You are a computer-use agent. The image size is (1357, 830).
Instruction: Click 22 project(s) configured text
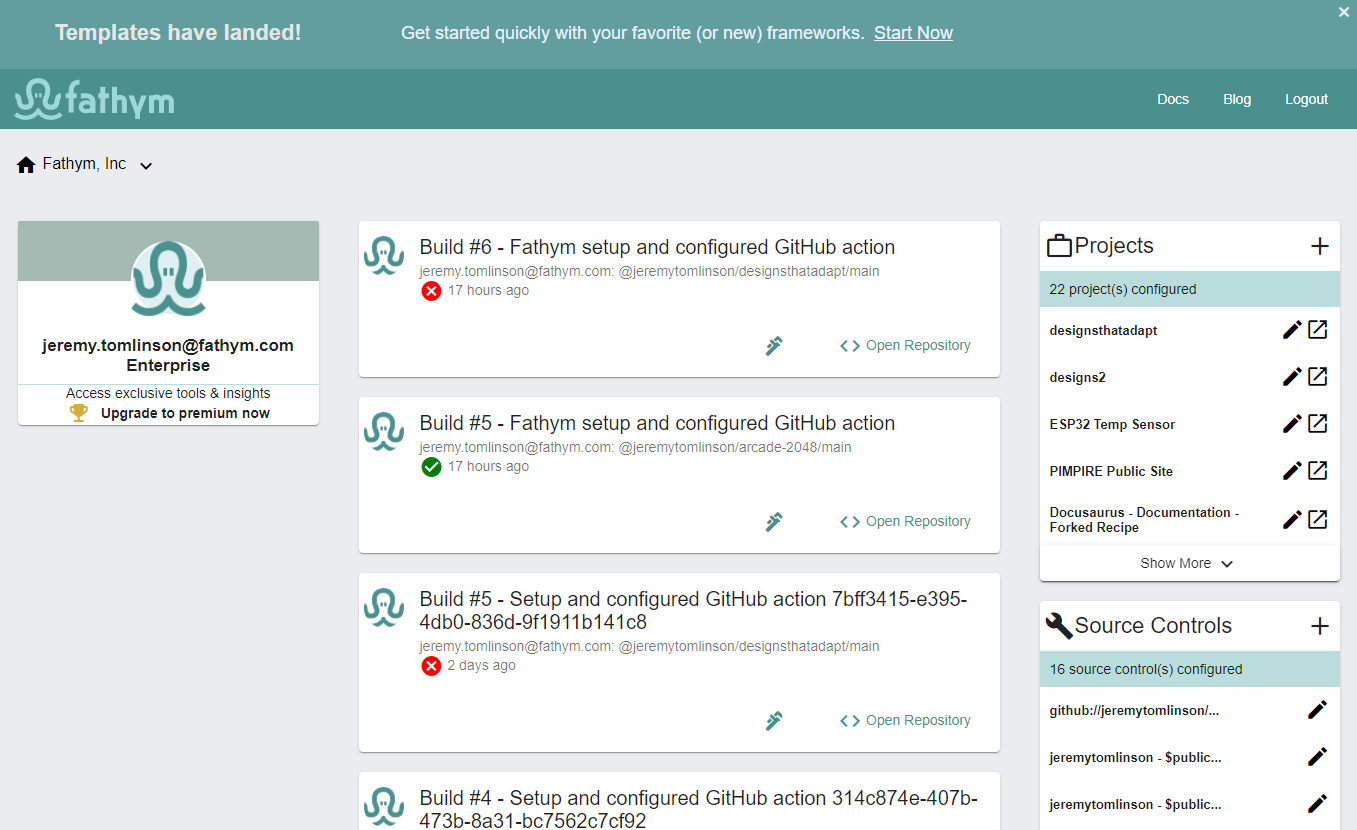1123,289
